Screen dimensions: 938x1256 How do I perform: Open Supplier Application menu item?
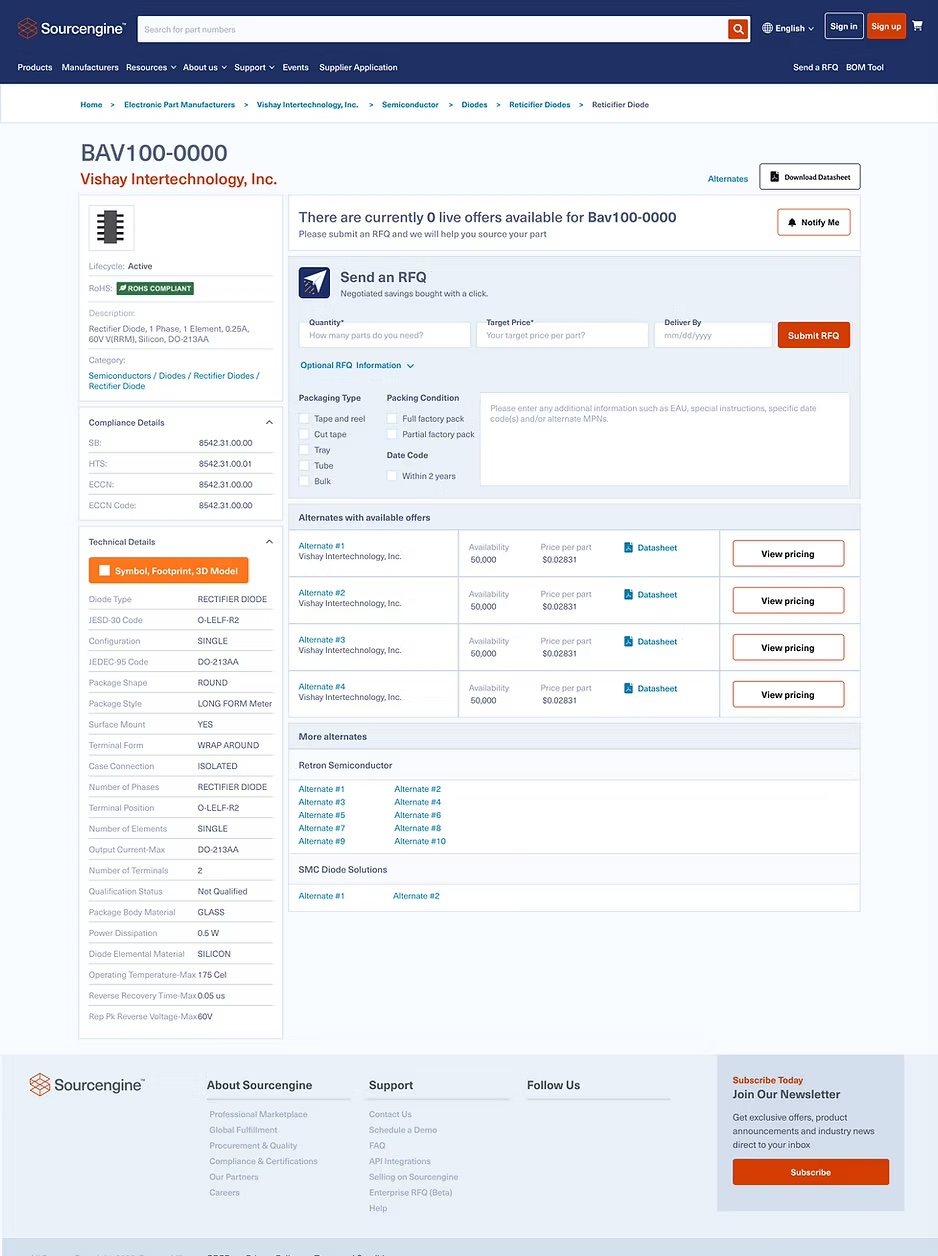pyautogui.click(x=358, y=67)
